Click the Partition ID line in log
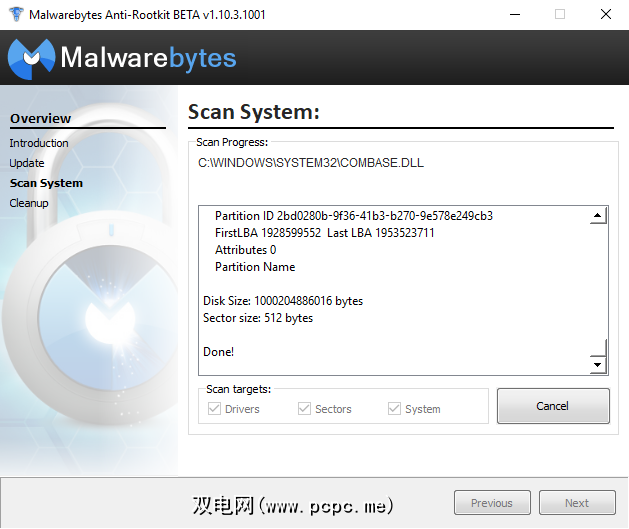This screenshot has width=629, height=529. click(354, 216)
